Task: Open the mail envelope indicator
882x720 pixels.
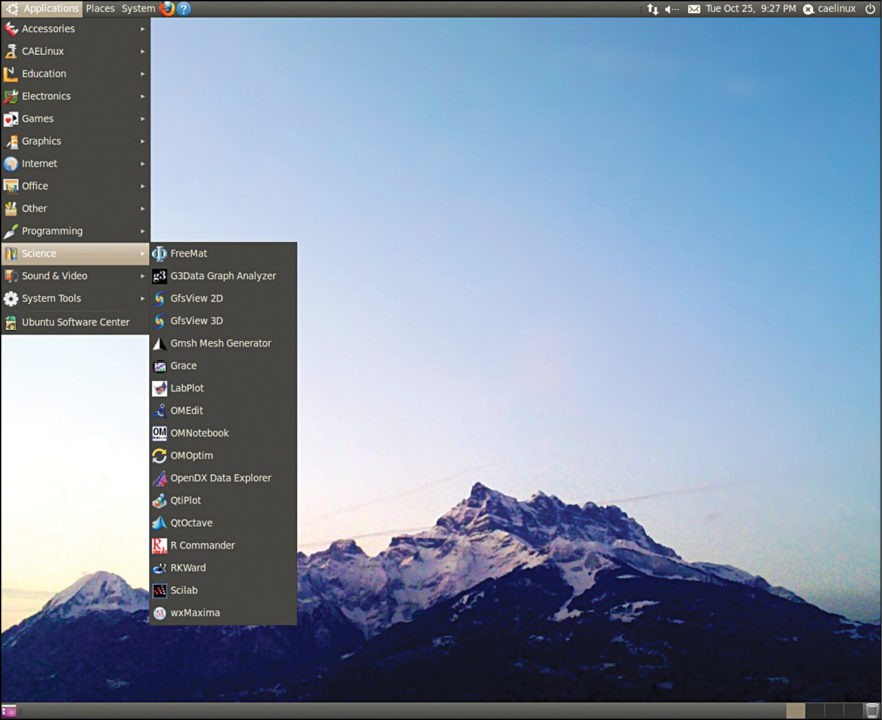Action: pos(694,9)
